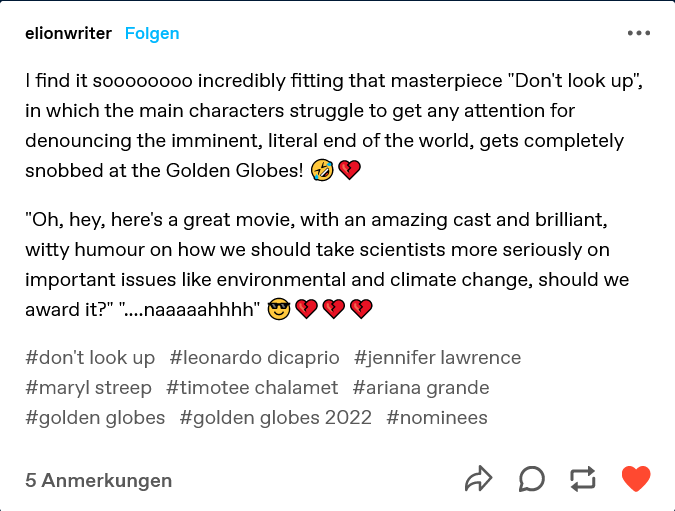
Task: Click the laughing emoji in first paragraph
Action: coord(322,171)
